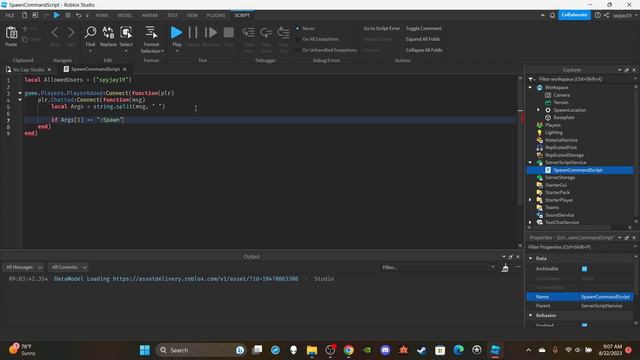Viewport: 640px width, 360px height.
Task: Collapse the Behavior properties section
Action: coord(531,316)
